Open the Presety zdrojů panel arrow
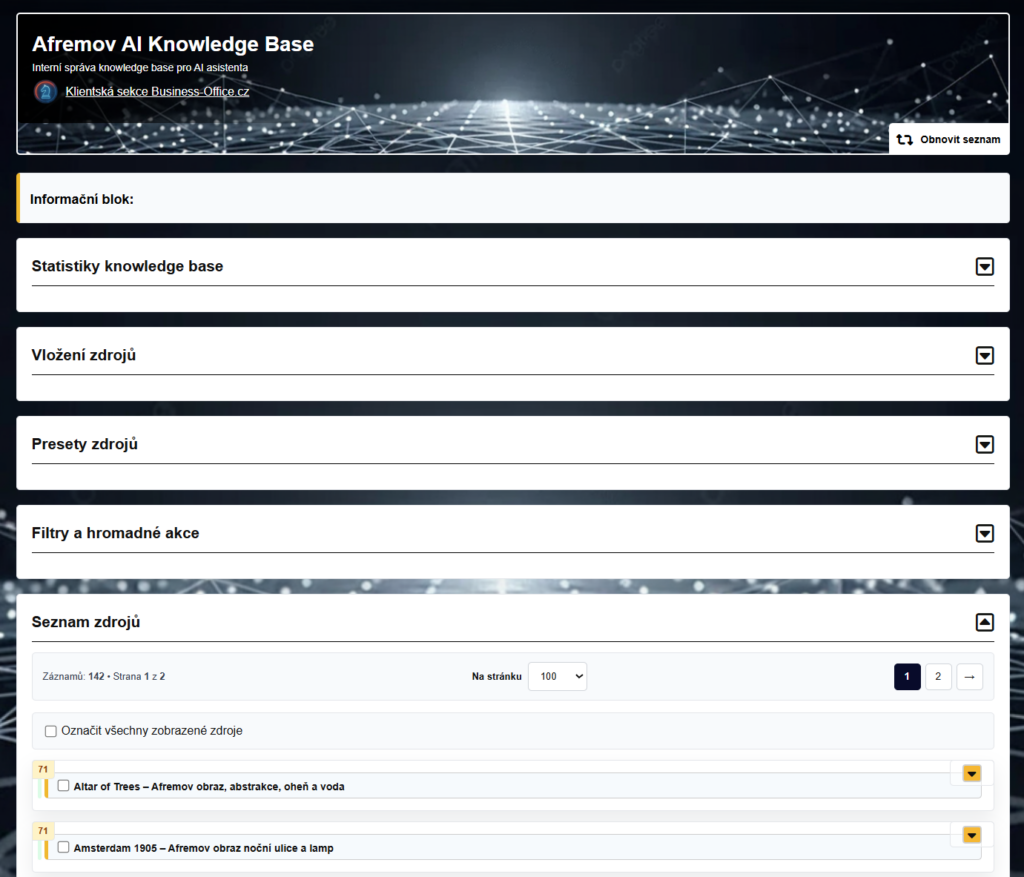The height and width of the screenshot is (877, 1024). [x=984, y=444]
